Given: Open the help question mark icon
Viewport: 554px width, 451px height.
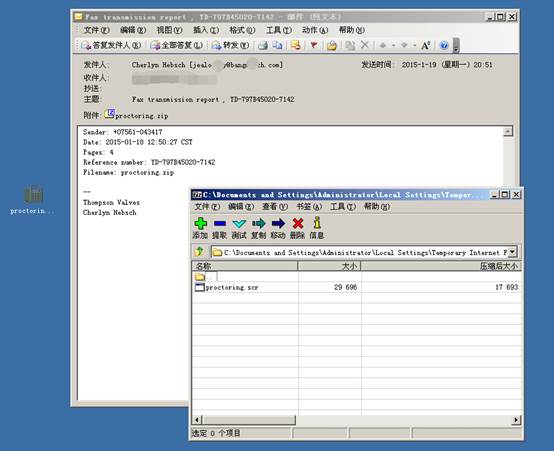Looking at the screenshot, I should [x=444, y=45].
